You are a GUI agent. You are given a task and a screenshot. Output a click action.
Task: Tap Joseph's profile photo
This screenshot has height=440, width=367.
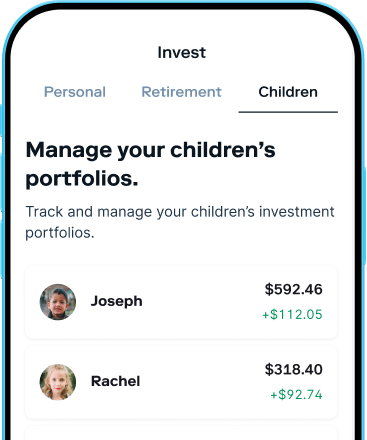[x=58, y=302]
